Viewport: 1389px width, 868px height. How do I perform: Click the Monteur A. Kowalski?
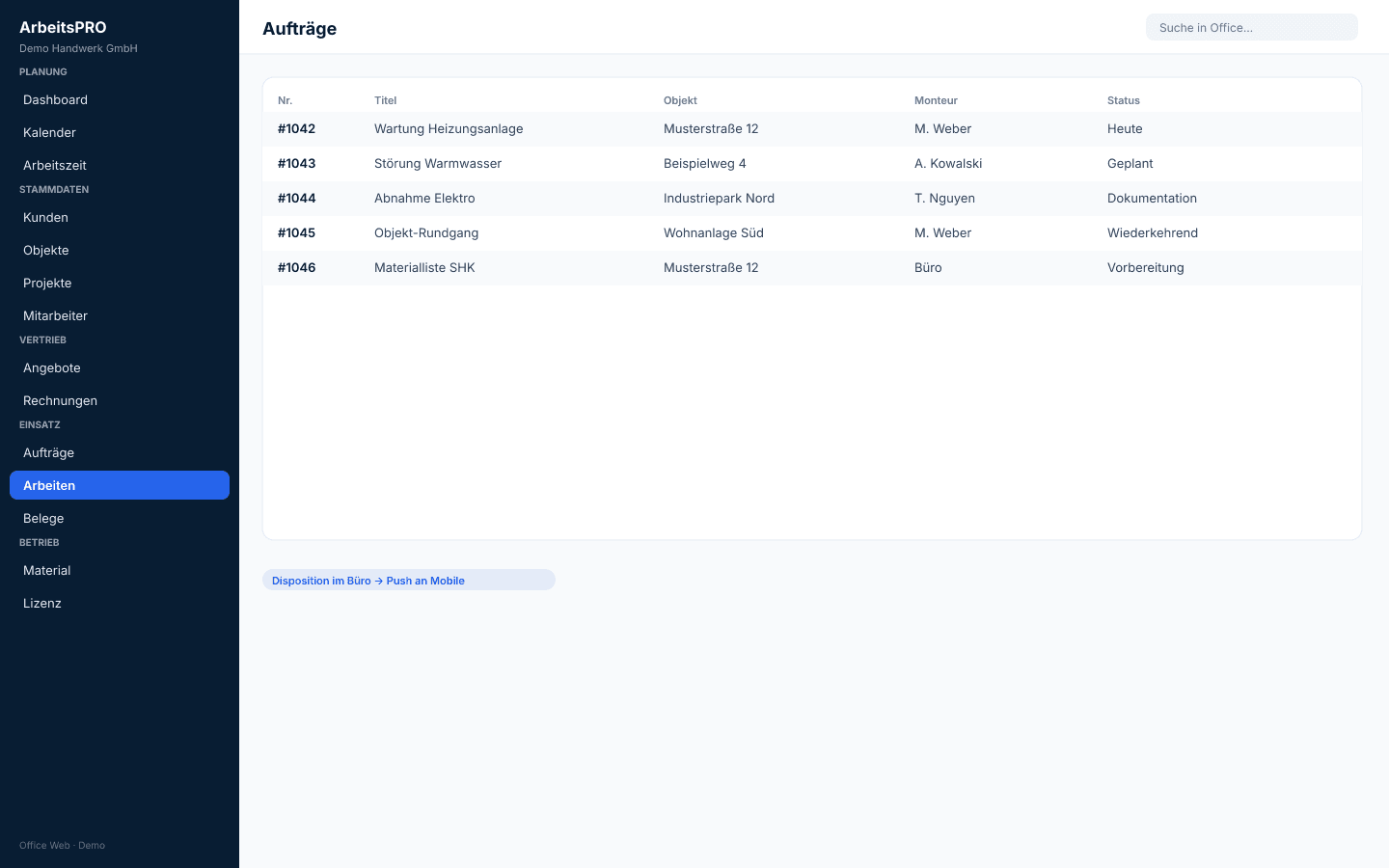click(x=948, y=163)
